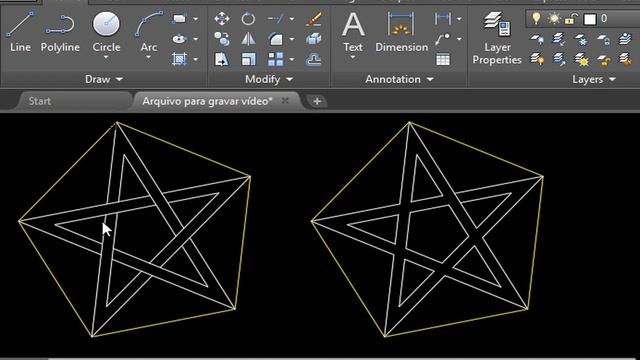Click the Explode tool icon
The image size is (640, 360).
pos(313,39)
